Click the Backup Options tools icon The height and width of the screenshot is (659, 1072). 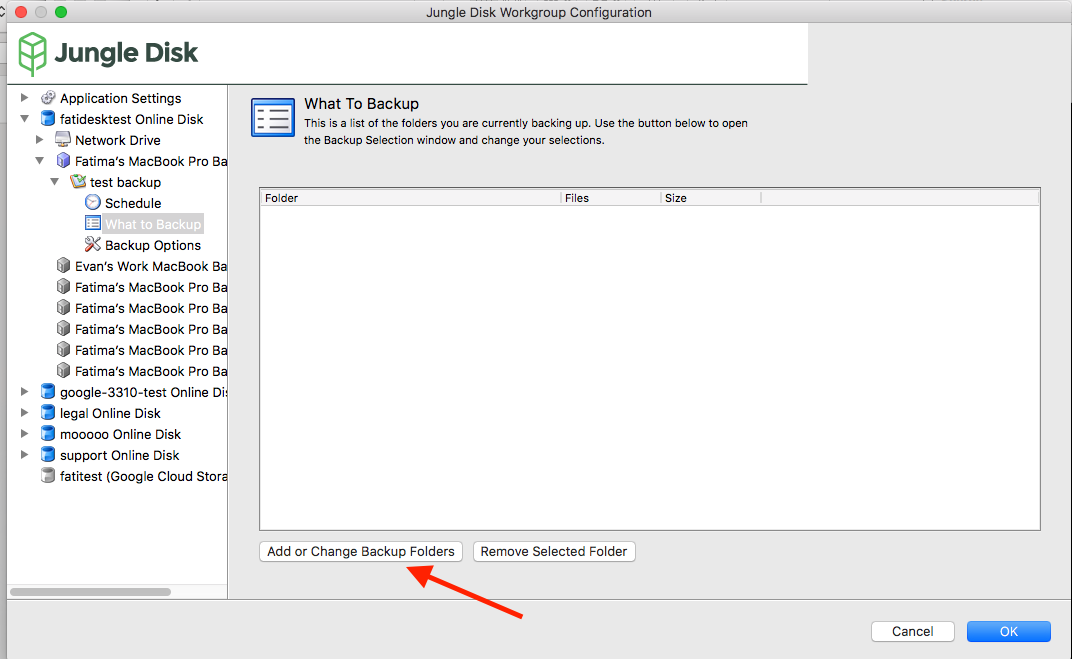pos(93,244)
